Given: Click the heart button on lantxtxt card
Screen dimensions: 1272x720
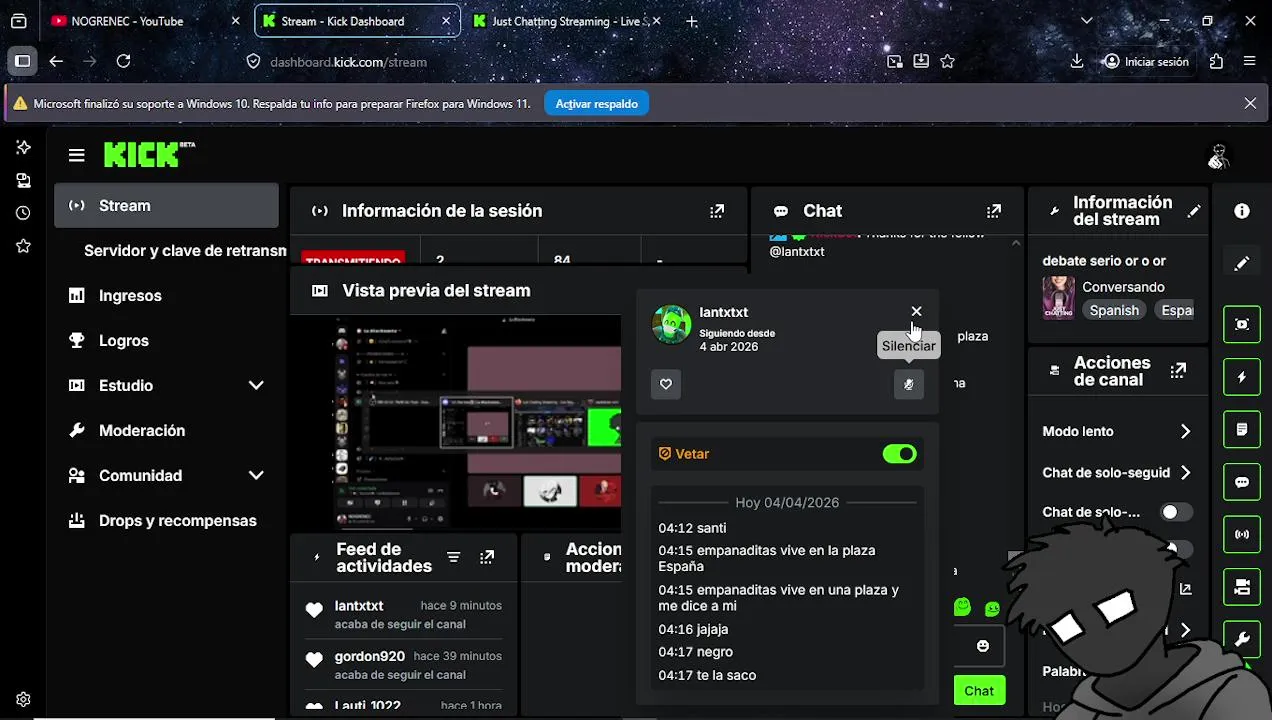Looking at the screenshot, I should click(666, 384).
